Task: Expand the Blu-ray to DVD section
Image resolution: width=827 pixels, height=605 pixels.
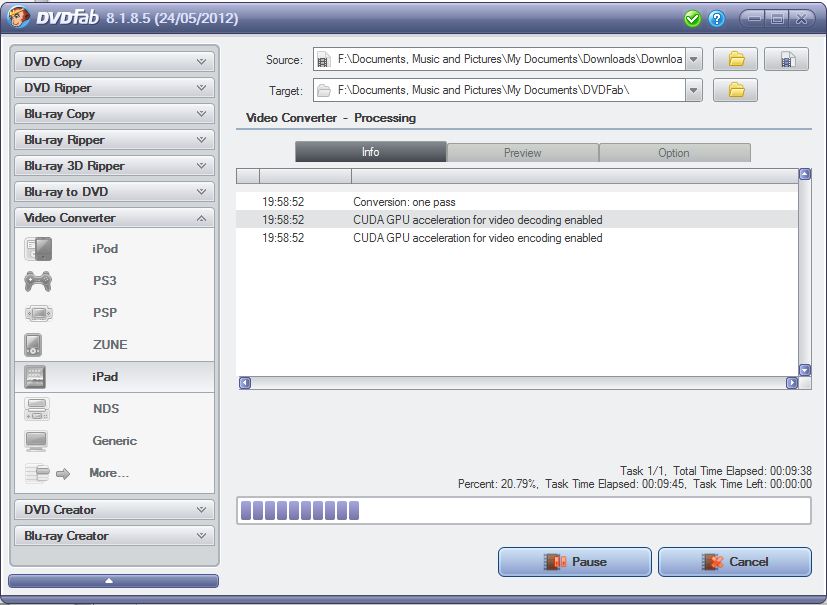Action: point(114,191)
